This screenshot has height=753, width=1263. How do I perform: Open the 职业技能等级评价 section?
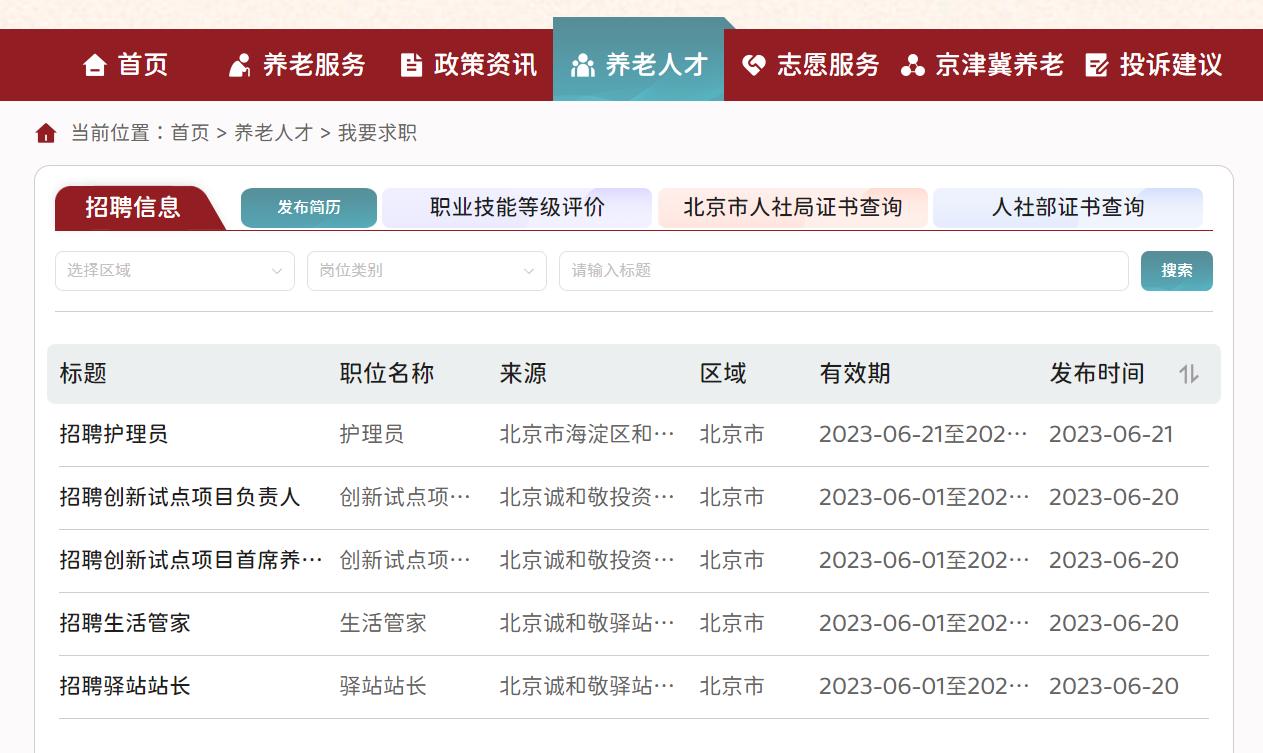[517, 207]
